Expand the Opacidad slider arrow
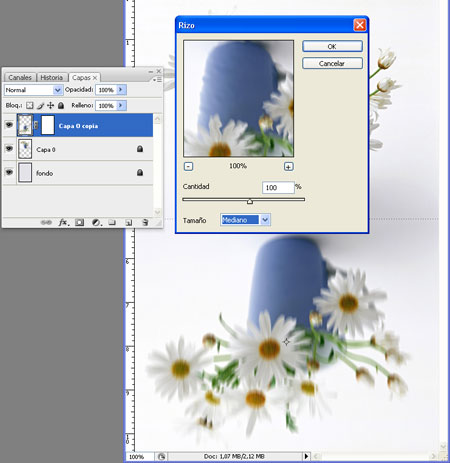This screenshot has height=463, width=450. point(121,90)
